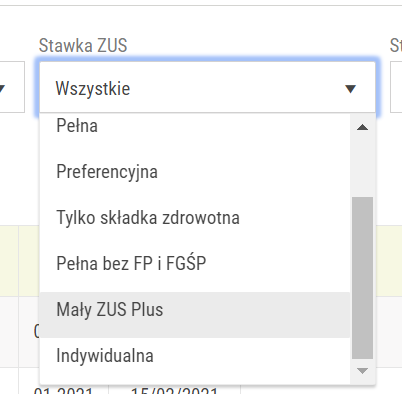Click the Wszystkie selected value text
402x394 pixels.
coord(93,89)
